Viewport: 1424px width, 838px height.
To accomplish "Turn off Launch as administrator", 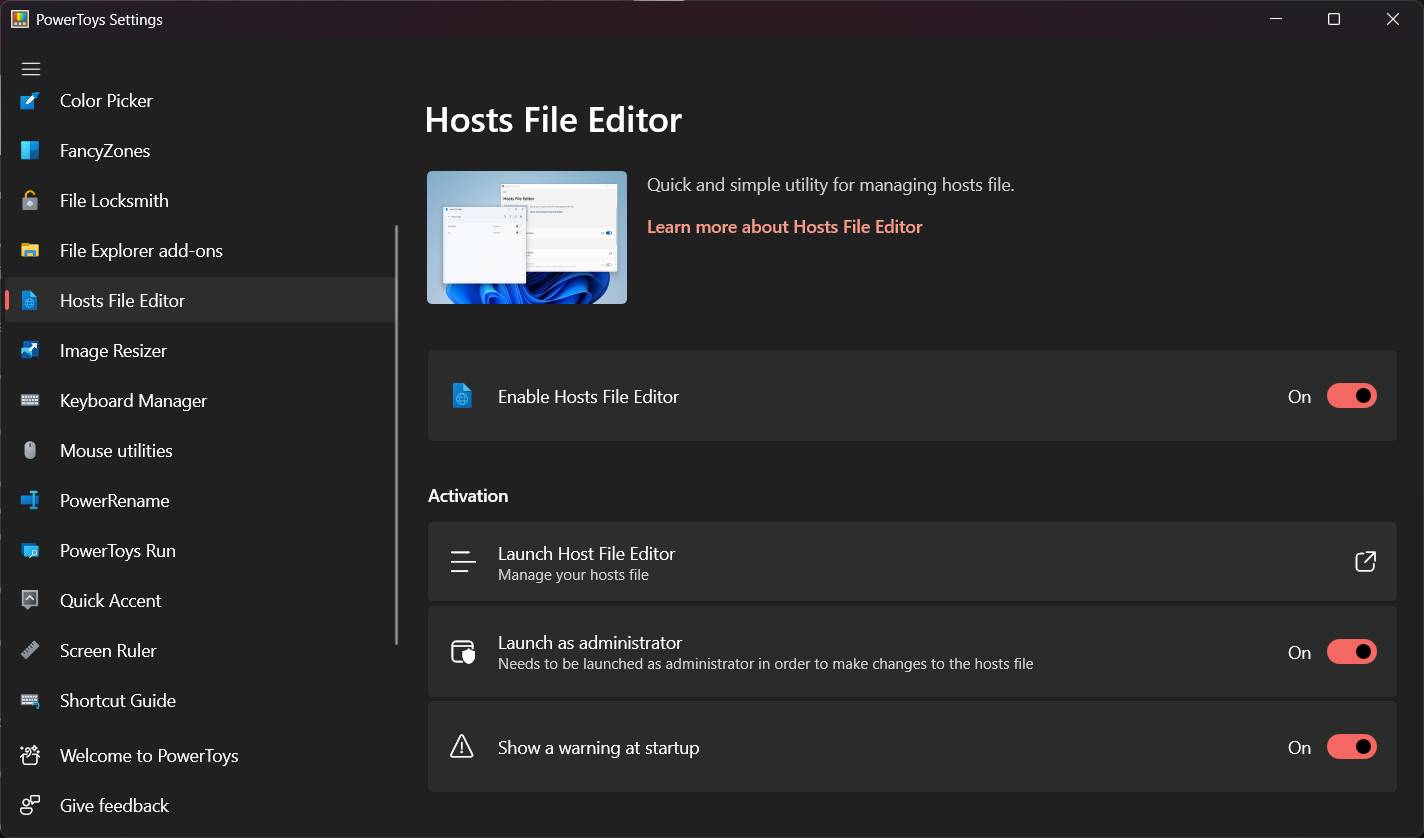I will 1352,651.
